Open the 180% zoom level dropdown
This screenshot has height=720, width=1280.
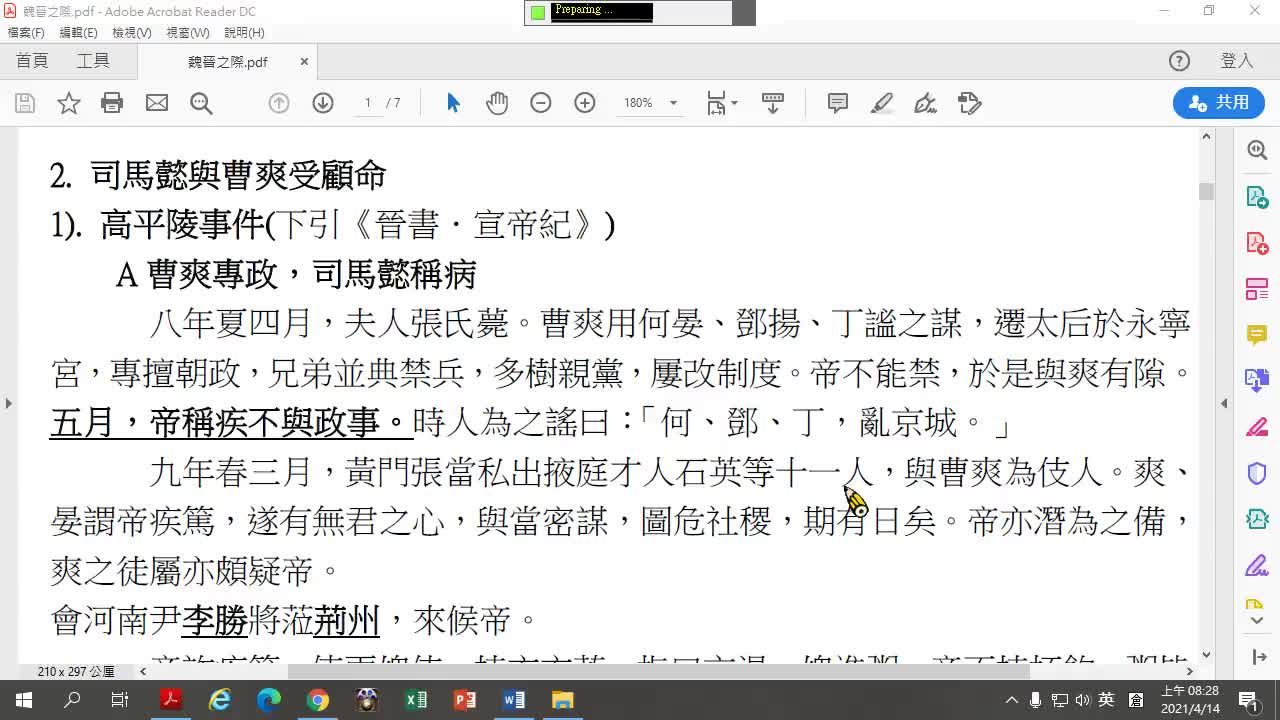pos(673,103)
